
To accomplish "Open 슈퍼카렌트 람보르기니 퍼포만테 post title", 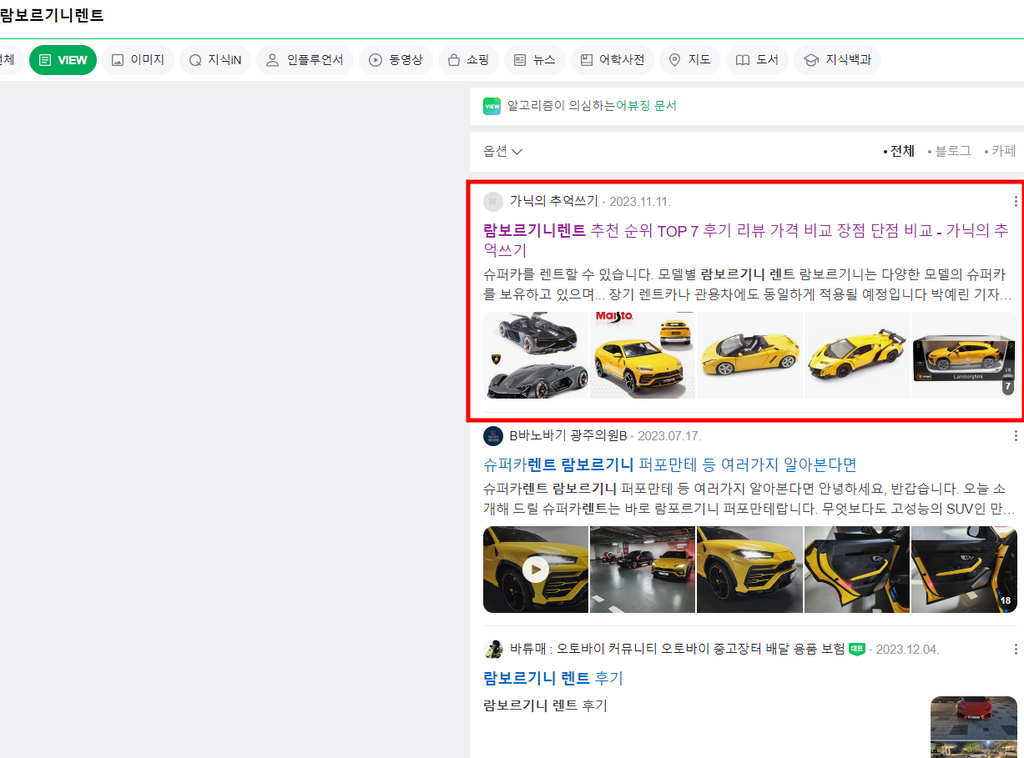I will (669, 465).
